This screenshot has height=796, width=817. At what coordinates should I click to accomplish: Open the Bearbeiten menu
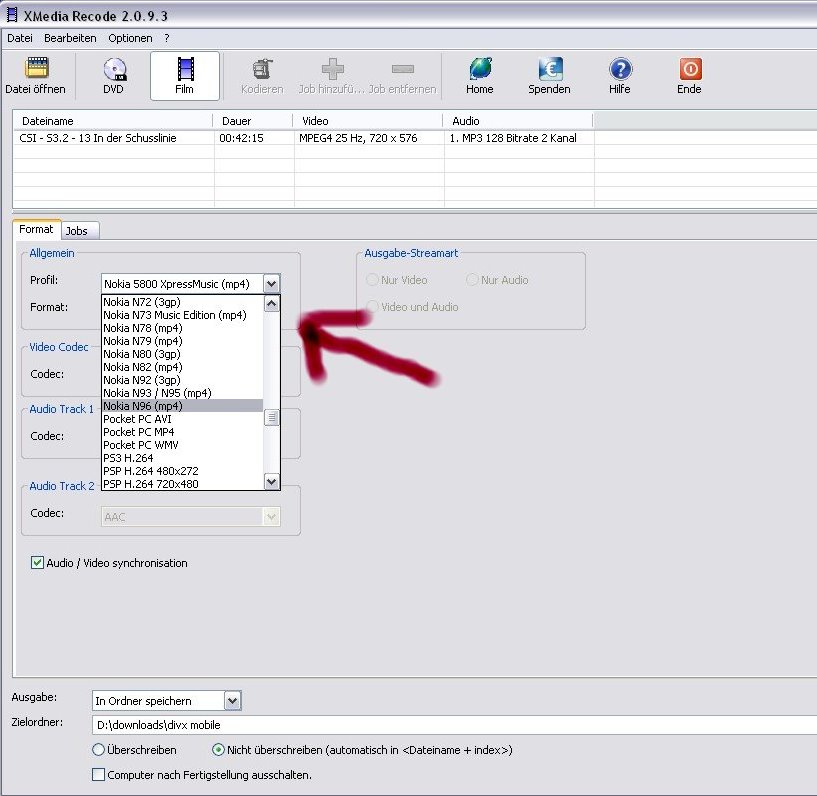[x=70, y=38]
